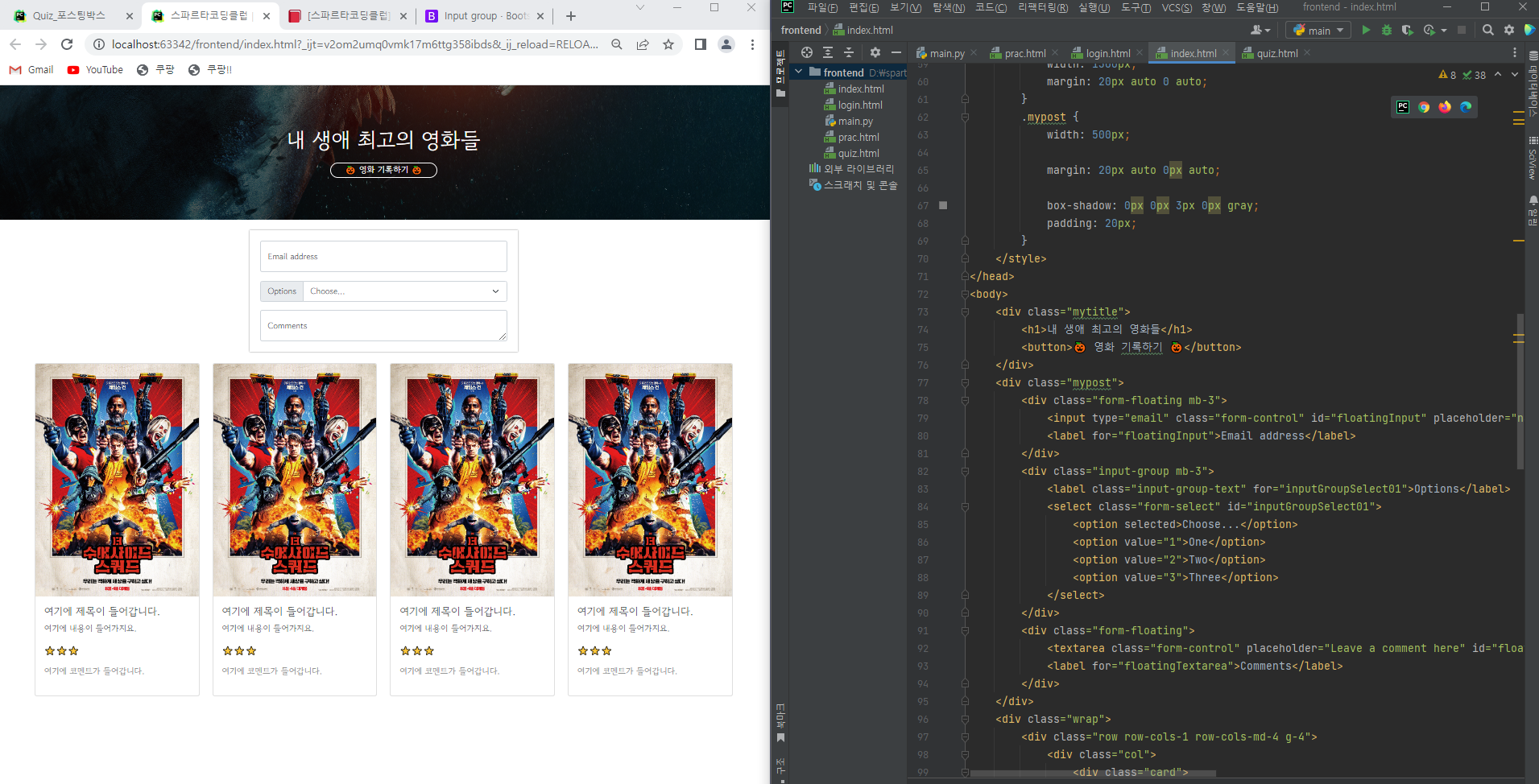Jump to previous highlighted error arrow

tap(1498, 74)
